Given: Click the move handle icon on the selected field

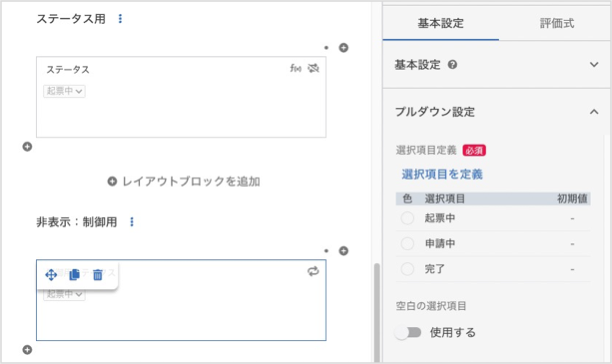Looking at the screenshot, I should (x=51, y=275).
